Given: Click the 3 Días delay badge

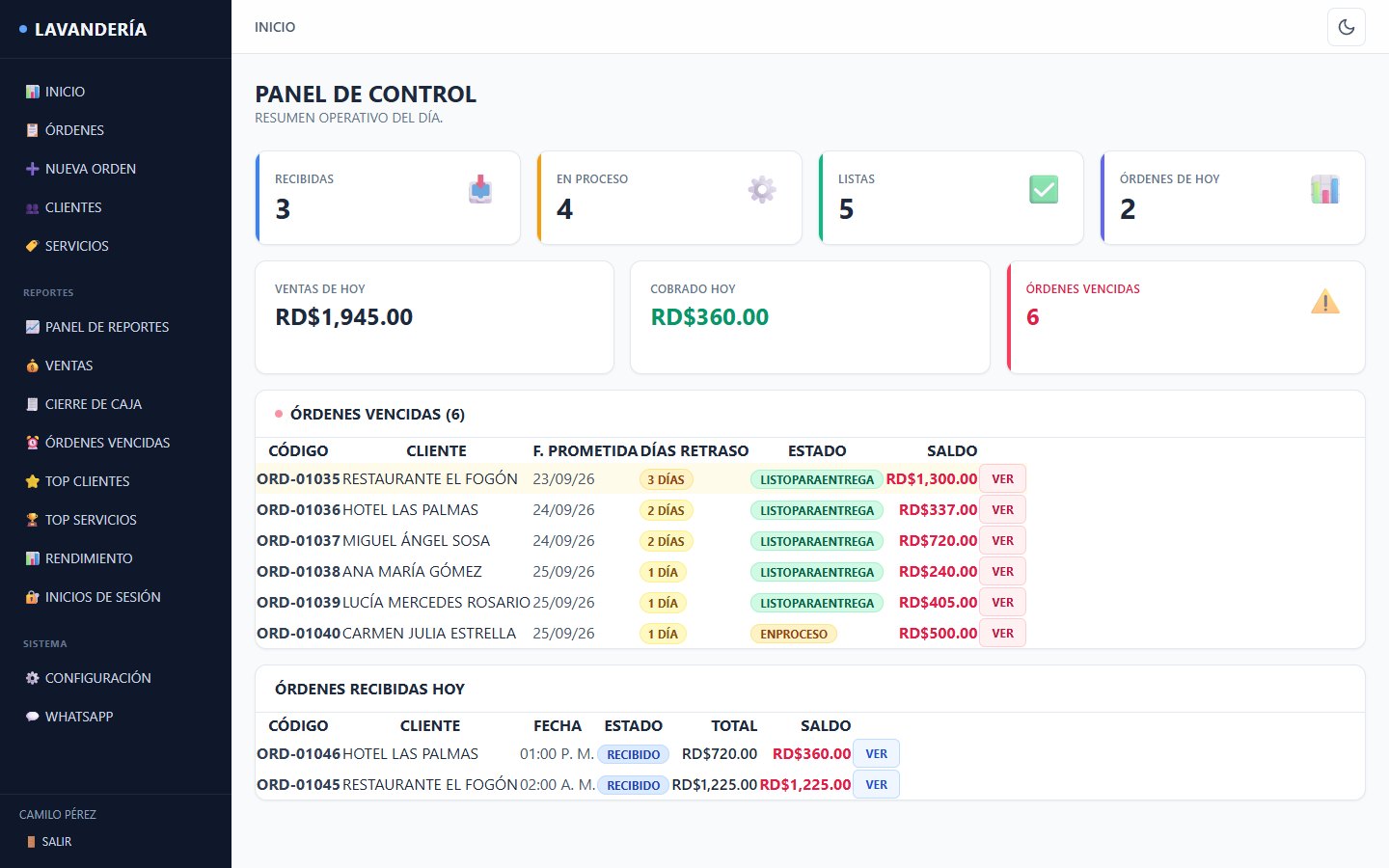Looking at the screenshot, I should (x=666, y=479).
